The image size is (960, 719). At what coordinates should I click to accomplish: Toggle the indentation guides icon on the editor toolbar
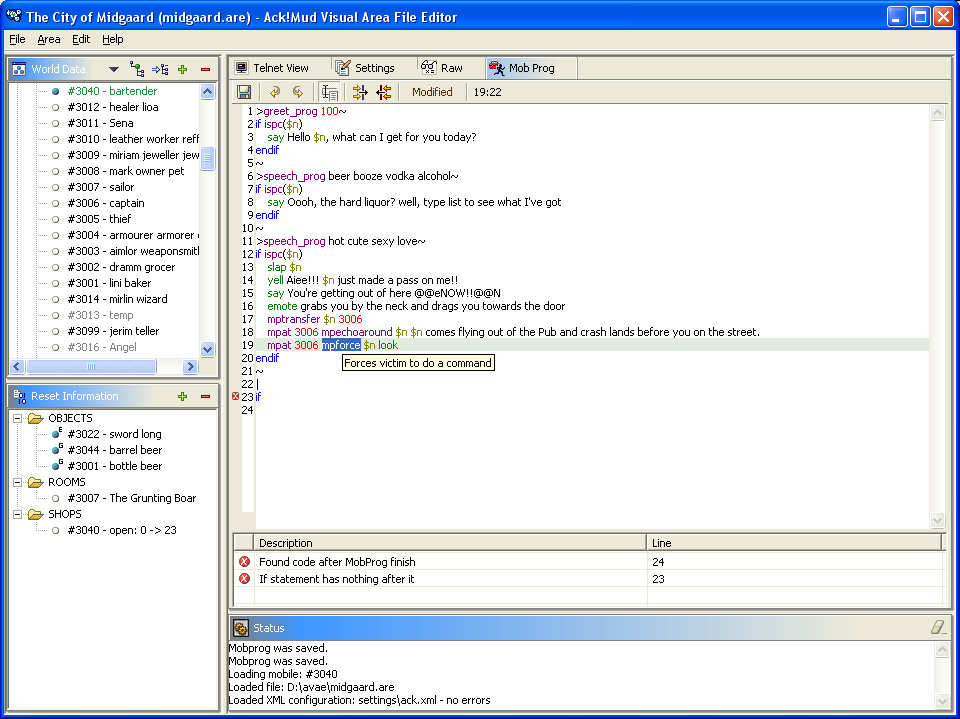330,91
